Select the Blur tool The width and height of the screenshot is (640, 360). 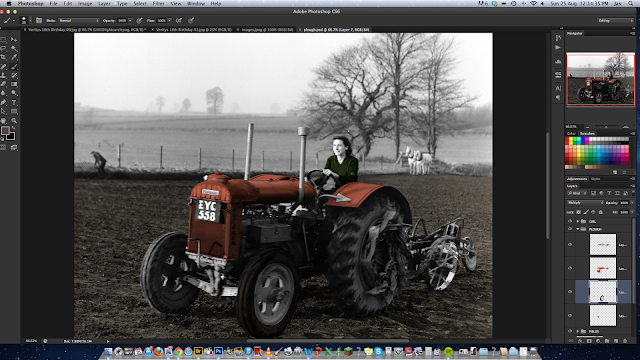pyautogui.click(x=4, y=93)
